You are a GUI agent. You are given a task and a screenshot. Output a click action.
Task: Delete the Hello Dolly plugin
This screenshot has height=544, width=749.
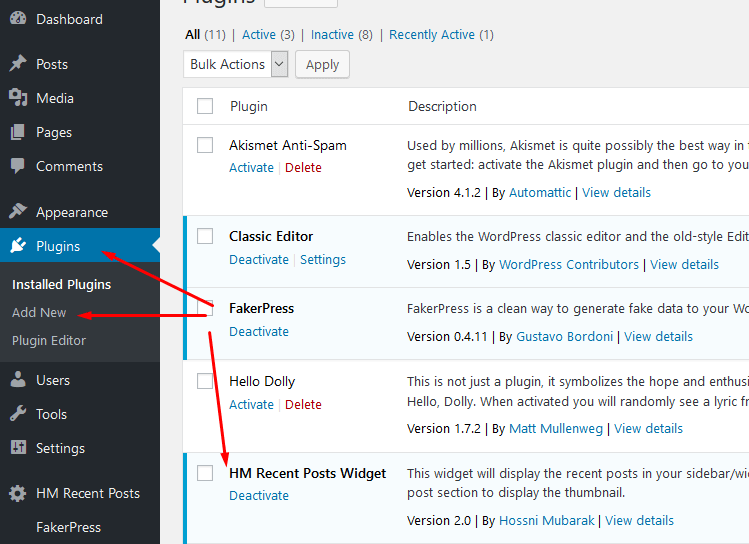[x=303, y=405]
